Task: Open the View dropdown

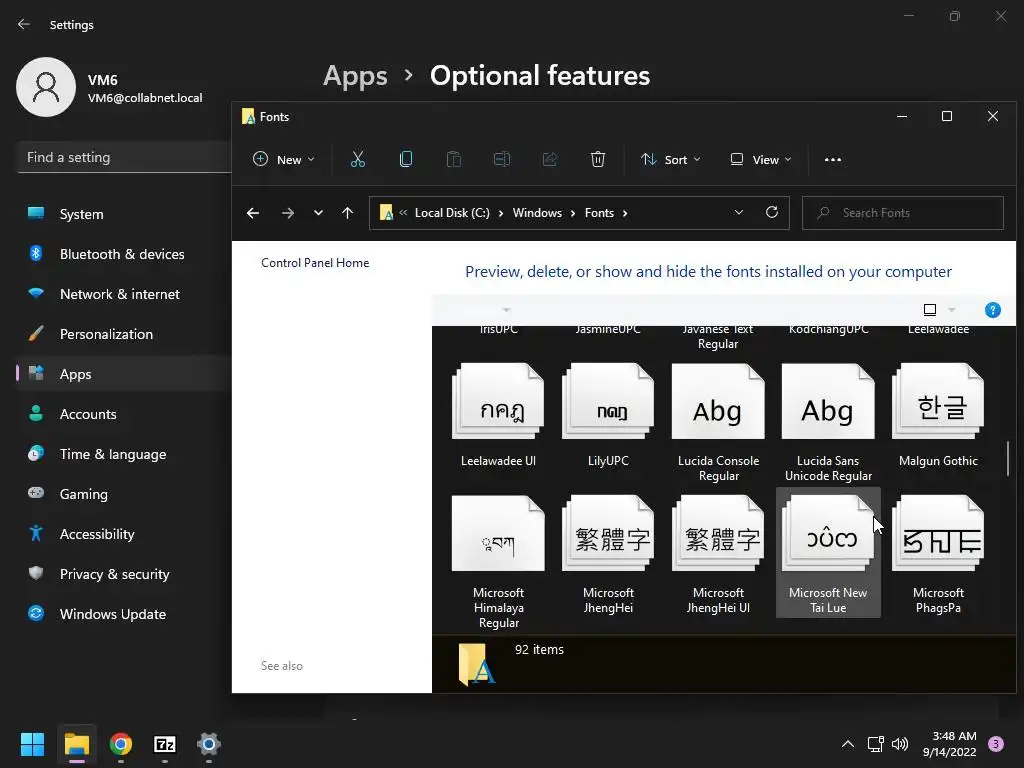Action: [x=761, y=159]
